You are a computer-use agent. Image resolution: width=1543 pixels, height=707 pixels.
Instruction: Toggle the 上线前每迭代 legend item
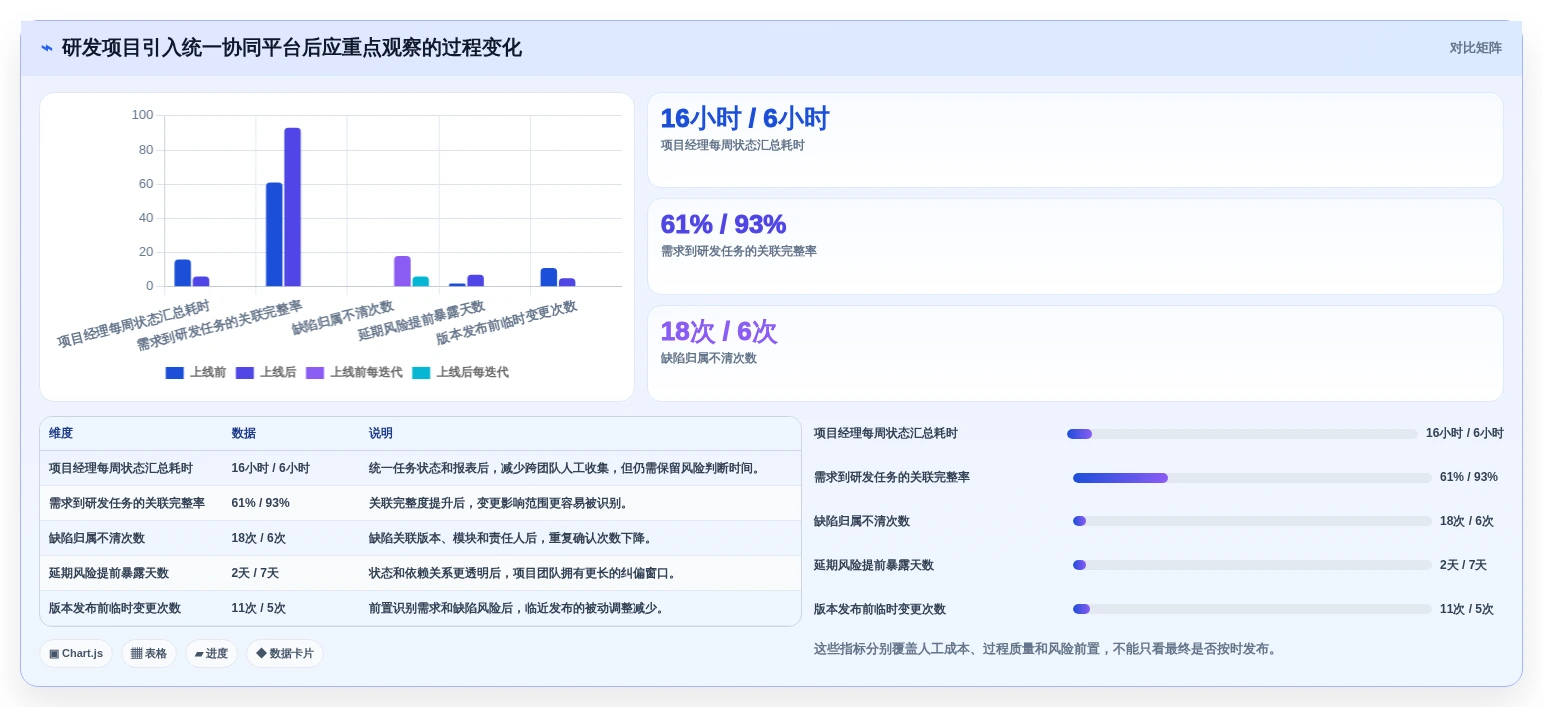tap(354, 372)
